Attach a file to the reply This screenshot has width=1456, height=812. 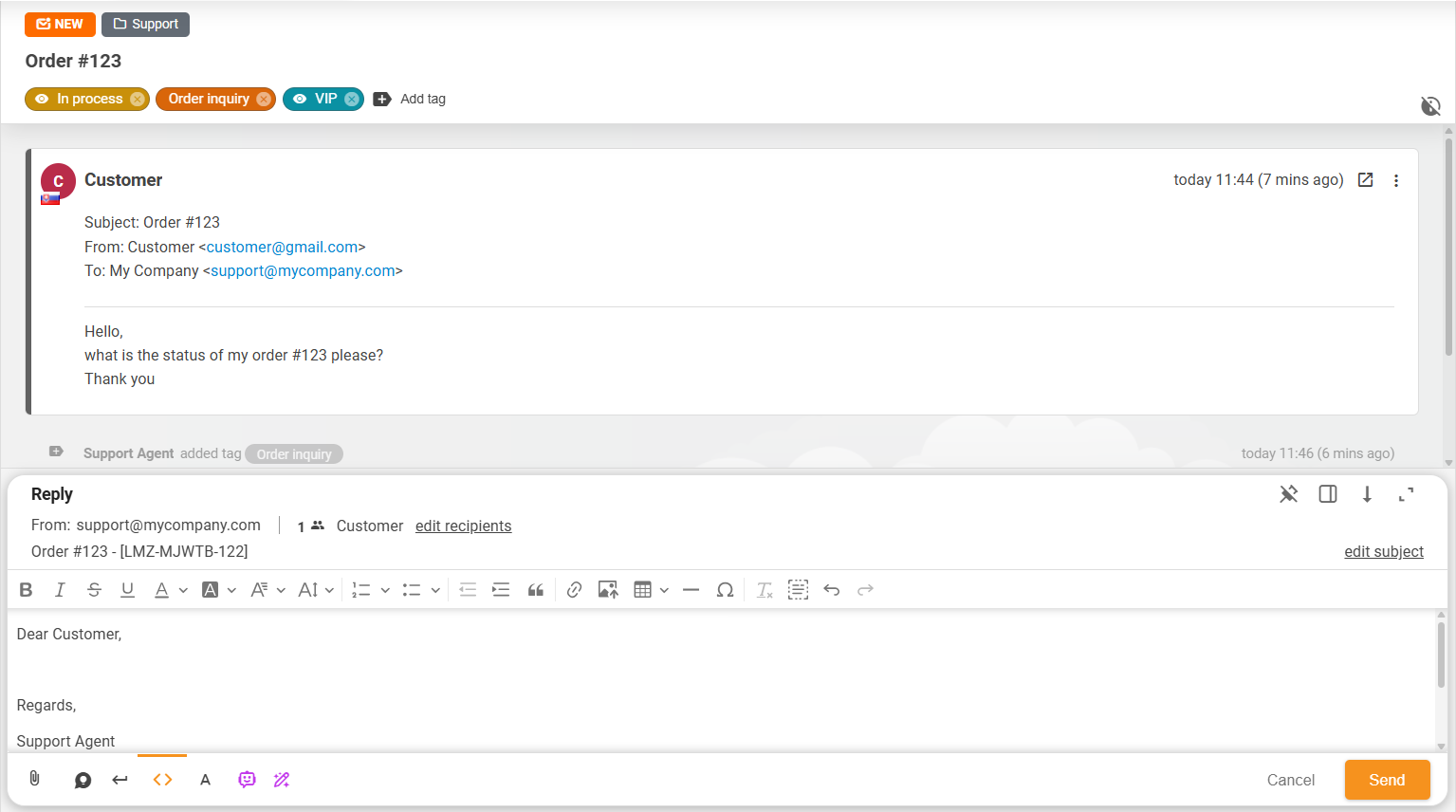tap(34, 779)
